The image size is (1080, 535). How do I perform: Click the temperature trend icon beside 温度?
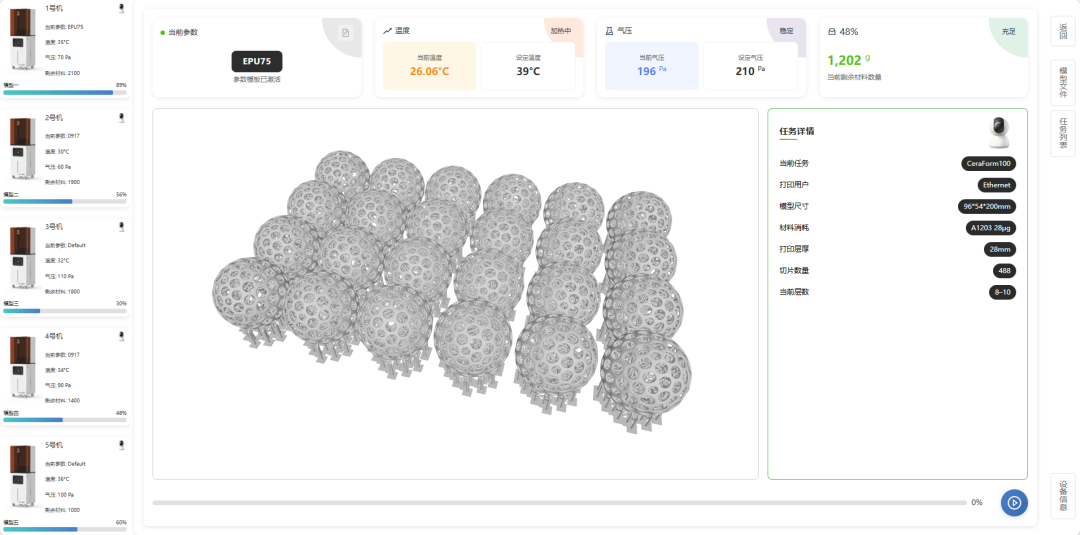(x=387, y=31)
